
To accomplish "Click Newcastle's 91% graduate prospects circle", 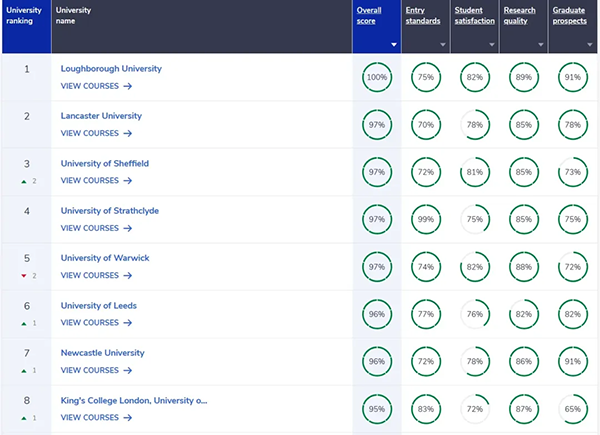I will [574, 361].
